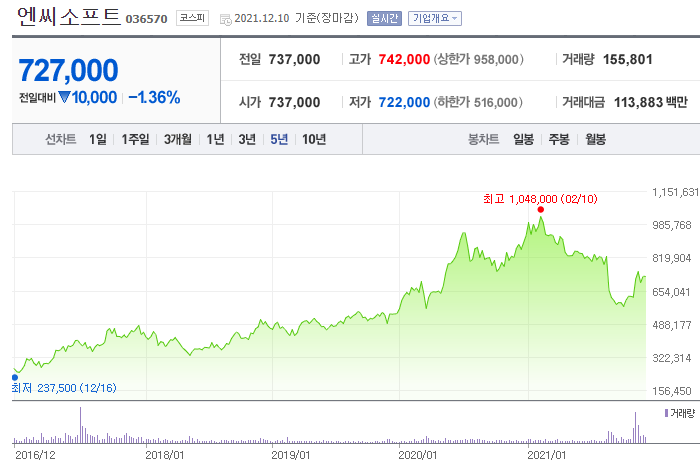The height and width of the screenshot is (474, 700).
Task: Select the 1일 line chart tab
Action: 98,139
